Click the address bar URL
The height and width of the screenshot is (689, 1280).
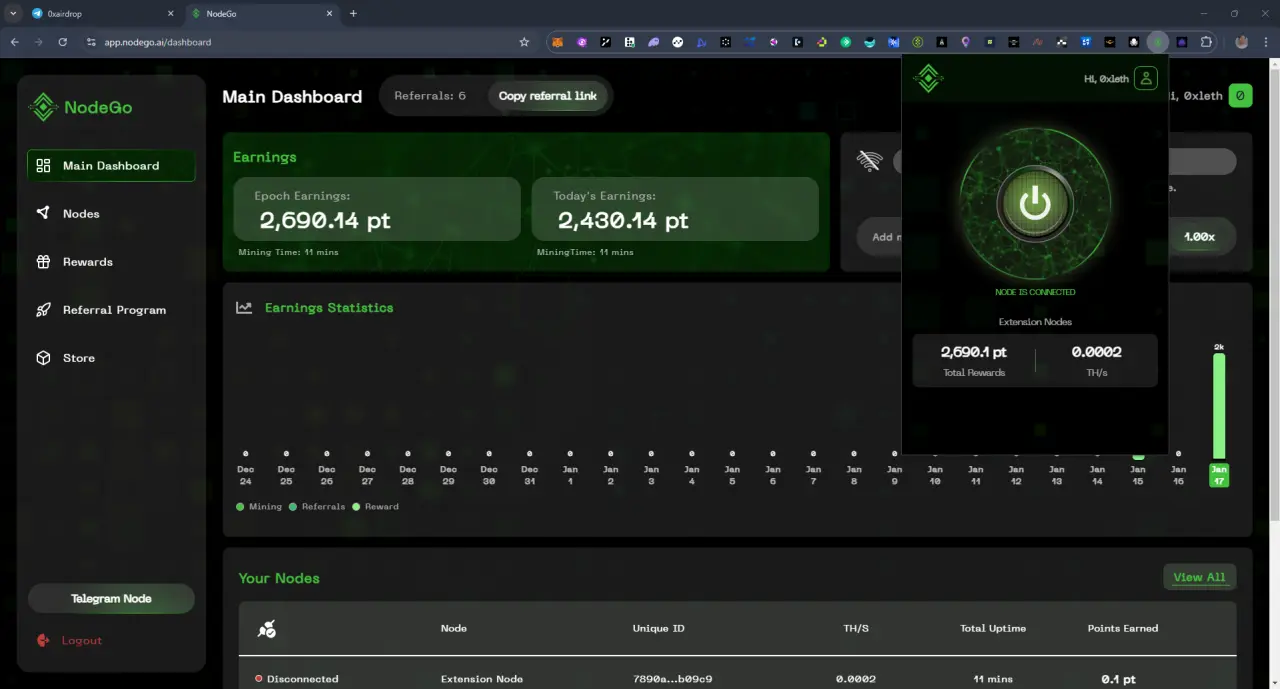point(157,42)
